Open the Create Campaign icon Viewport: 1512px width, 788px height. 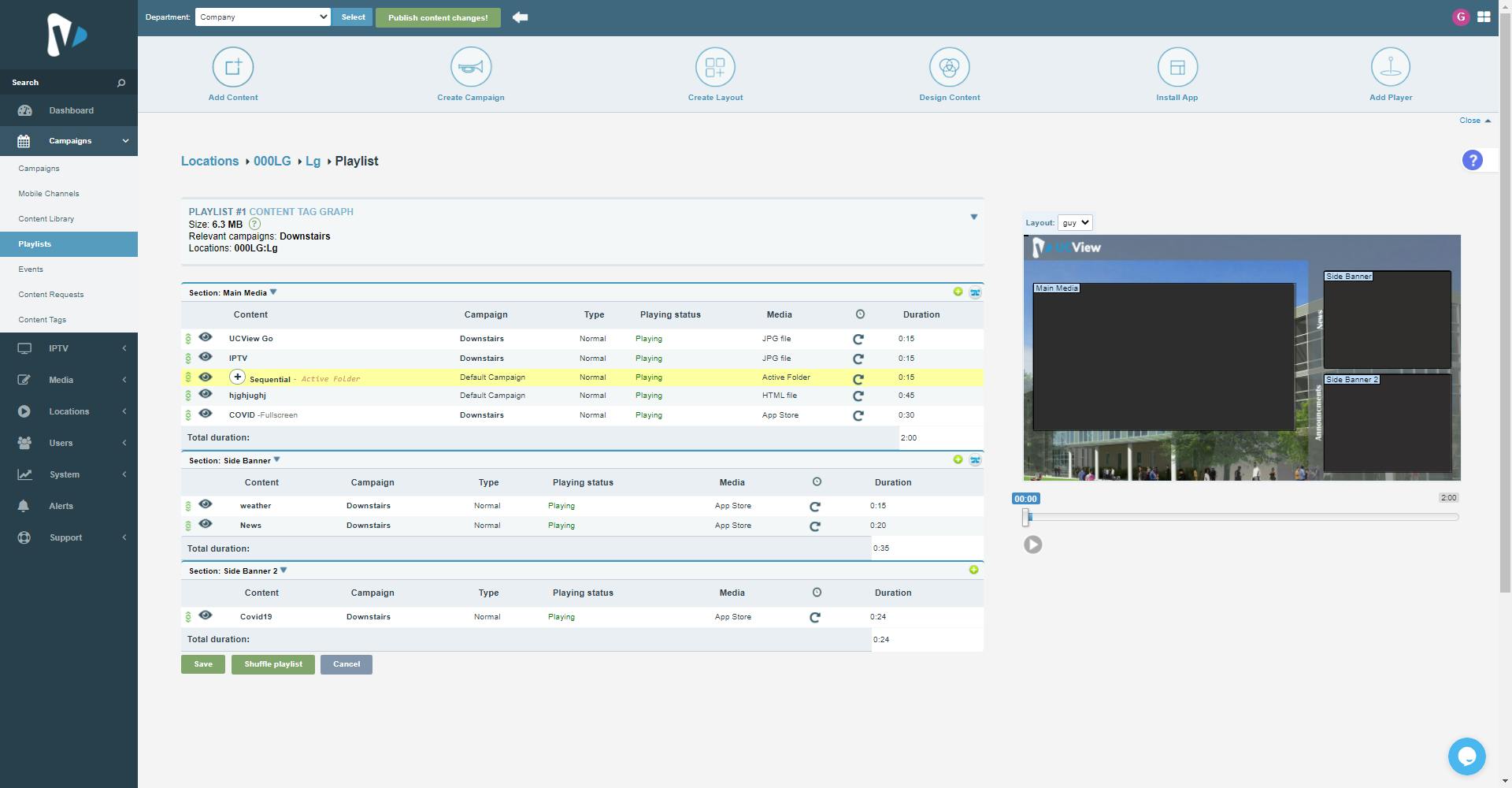pos(471,67)
